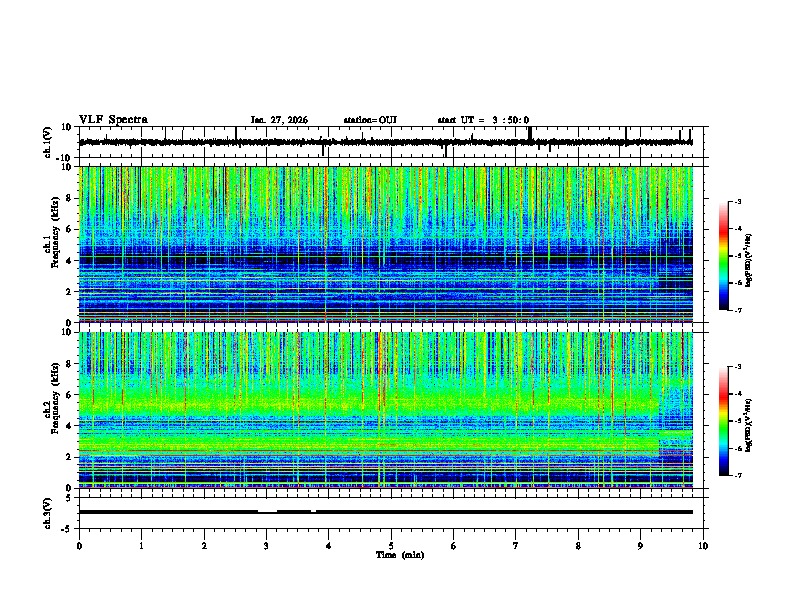
Task: Click the time axis tick label 3
Action: pyautogui.click(x=266, y=546)
